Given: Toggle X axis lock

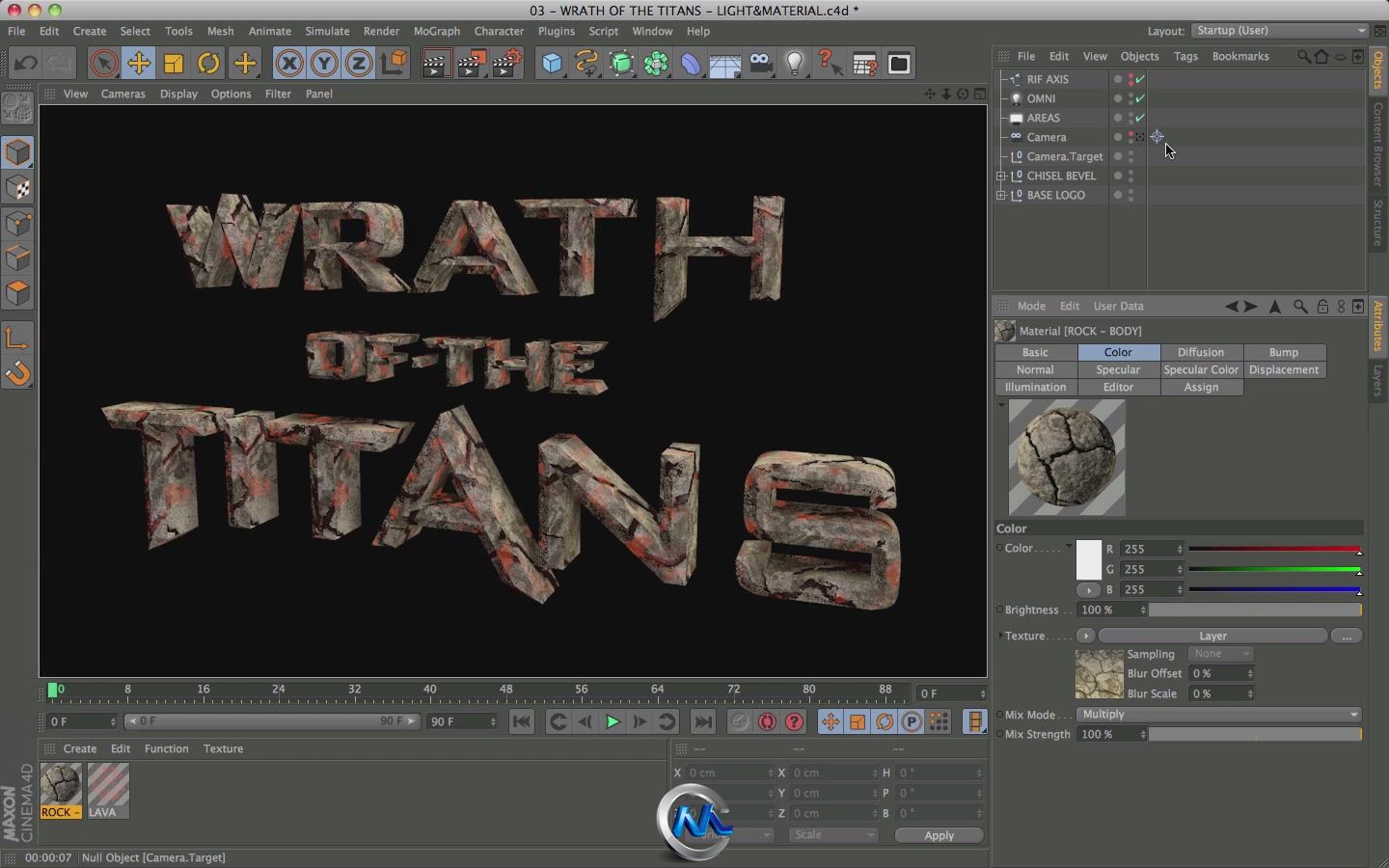Looking at the screenshot, I should coord(289,64).
